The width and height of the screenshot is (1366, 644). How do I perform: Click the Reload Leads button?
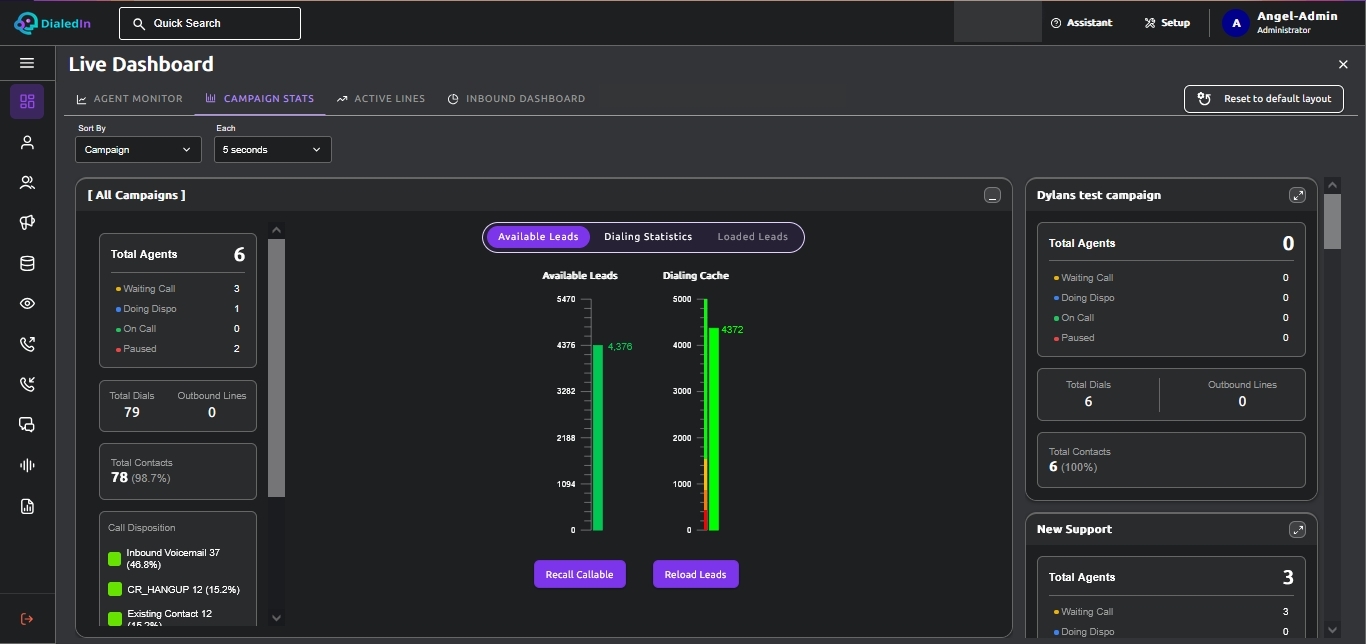pos(696,574)
